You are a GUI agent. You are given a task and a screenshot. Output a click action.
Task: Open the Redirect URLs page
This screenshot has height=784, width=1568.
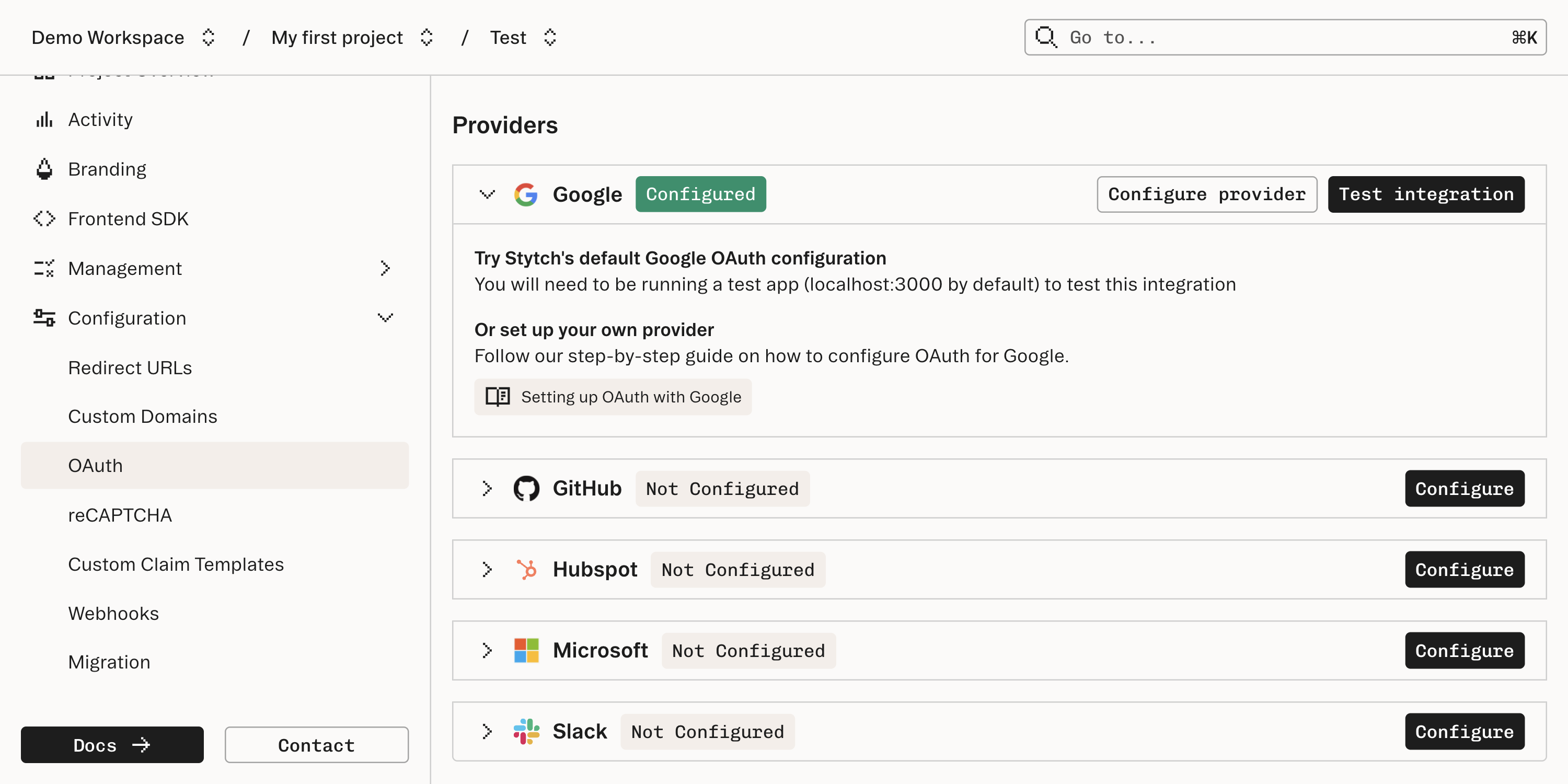click(130, 367)
